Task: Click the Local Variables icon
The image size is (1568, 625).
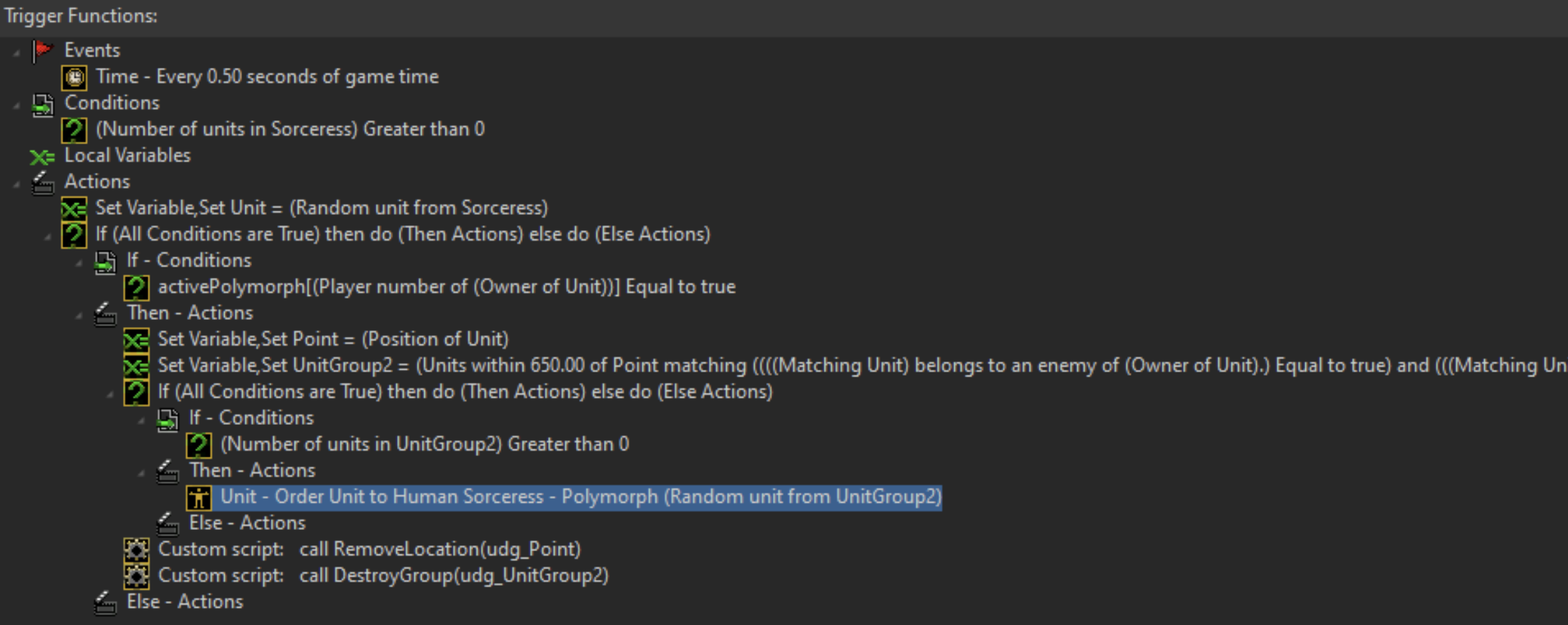Action: [43, 156]
